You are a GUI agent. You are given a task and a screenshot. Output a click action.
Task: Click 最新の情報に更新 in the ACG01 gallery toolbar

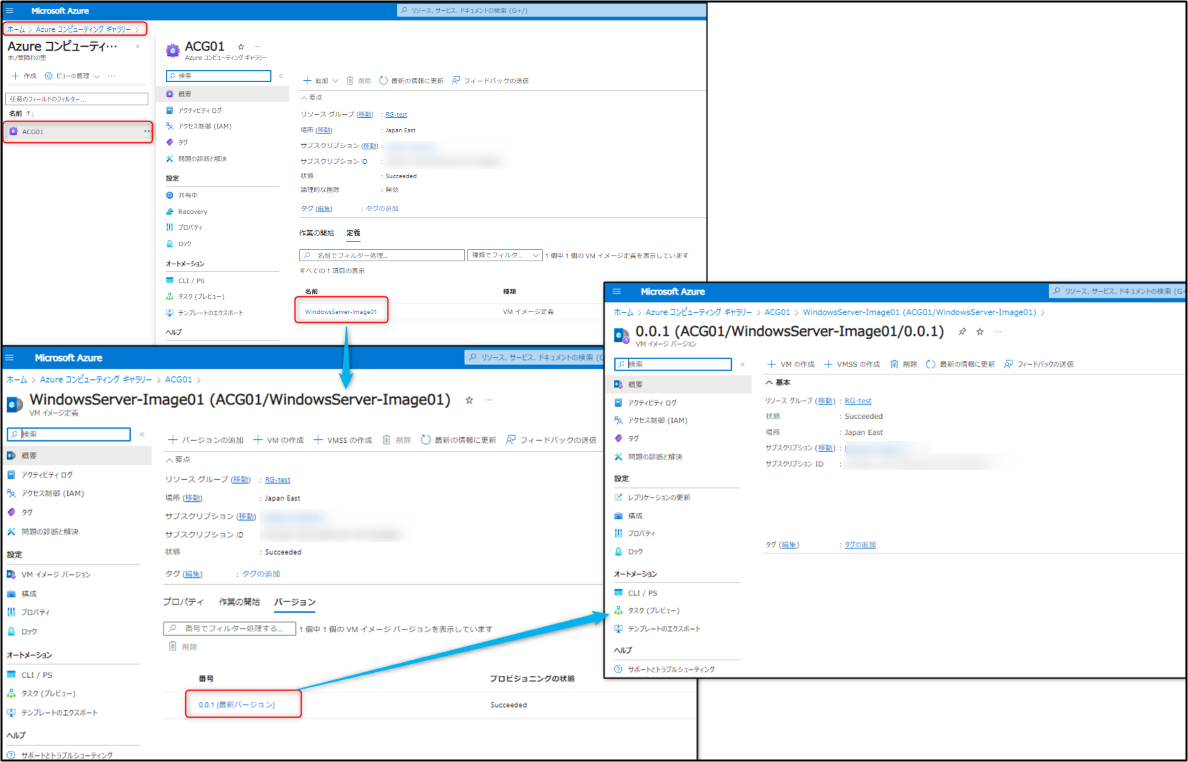(x=411, y=80)
